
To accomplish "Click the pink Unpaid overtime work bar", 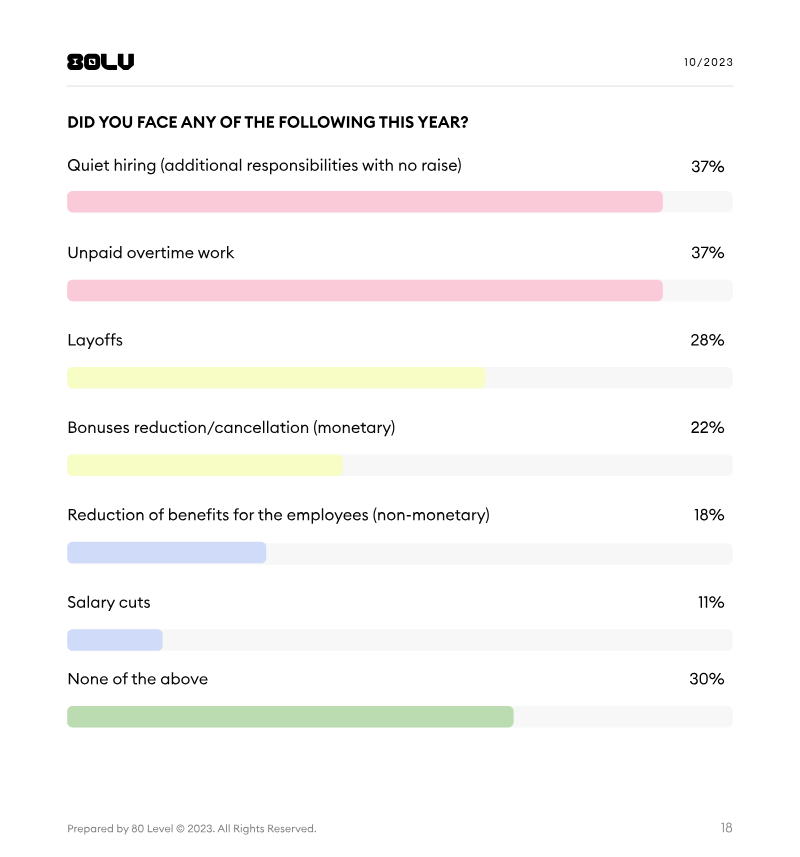I will pos(364,290).
